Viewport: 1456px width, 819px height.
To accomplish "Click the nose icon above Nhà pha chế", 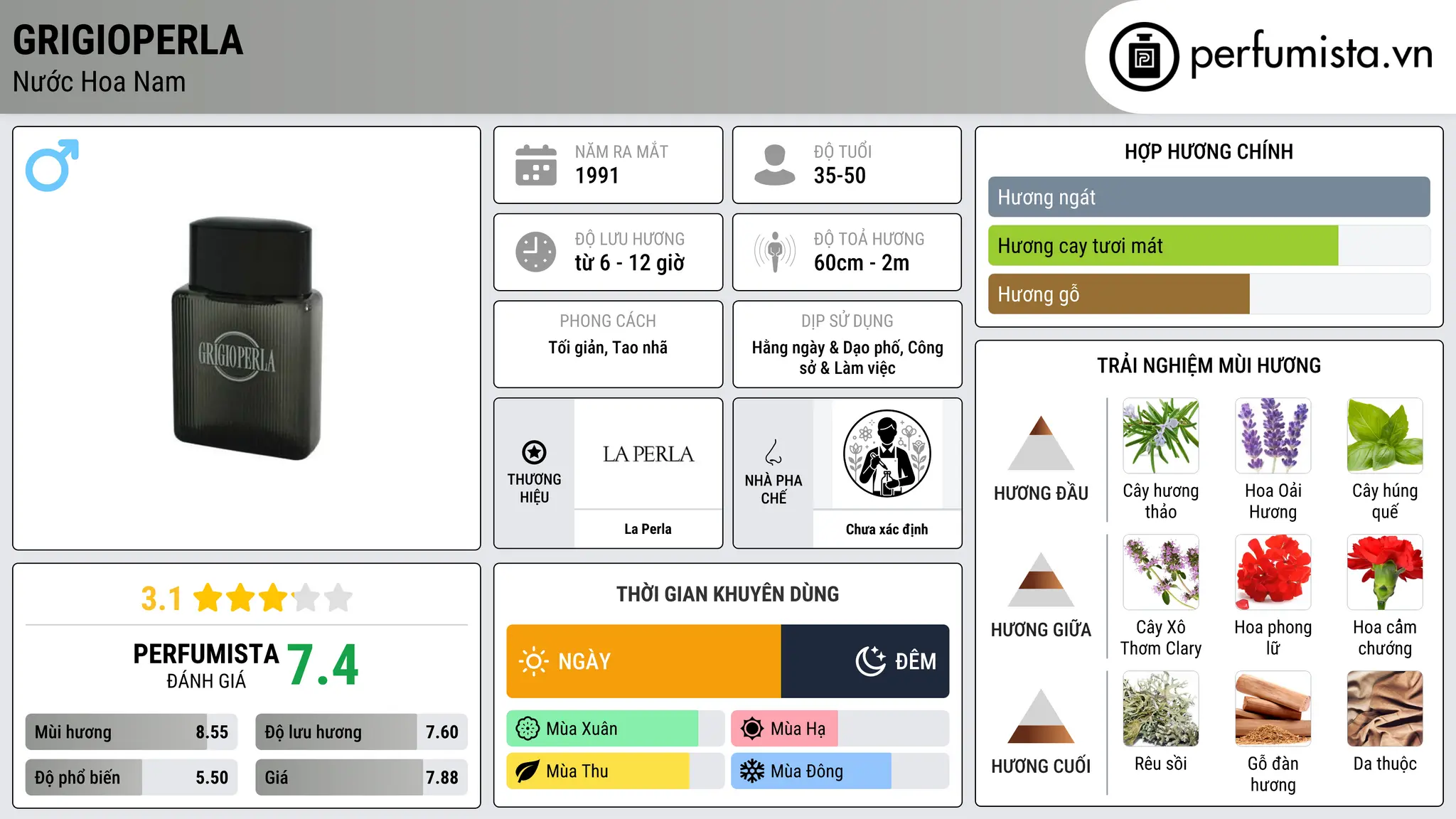I will coord(773,452).
